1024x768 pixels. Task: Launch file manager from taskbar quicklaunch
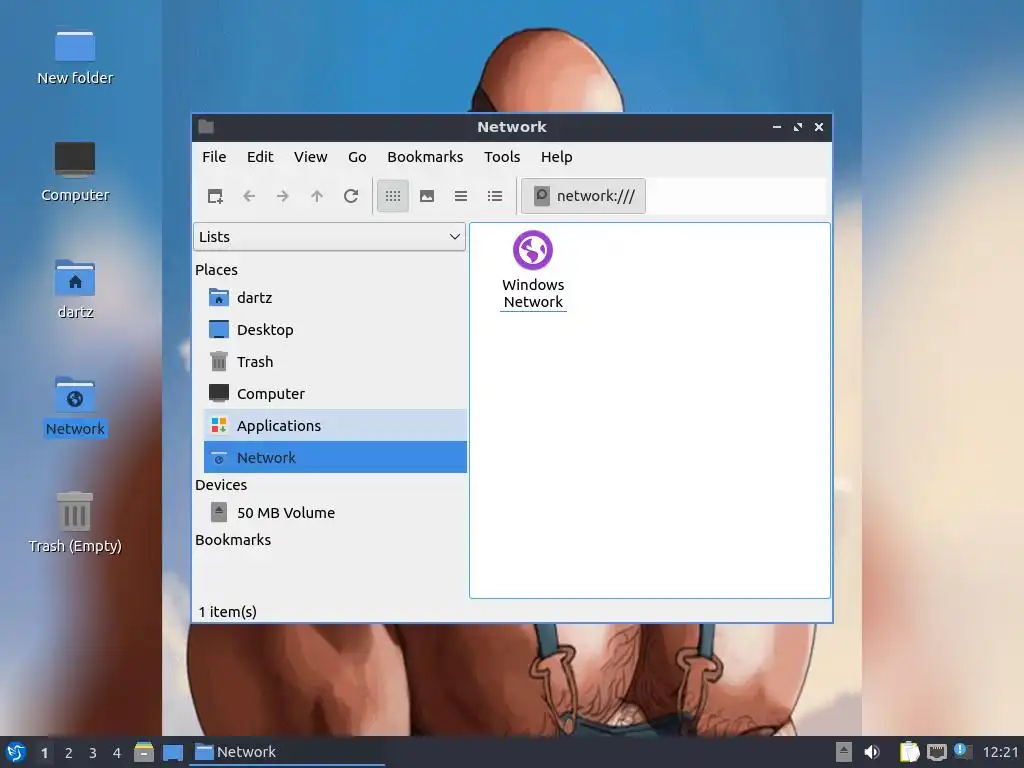pyautogui.click(x=144, y=752)
